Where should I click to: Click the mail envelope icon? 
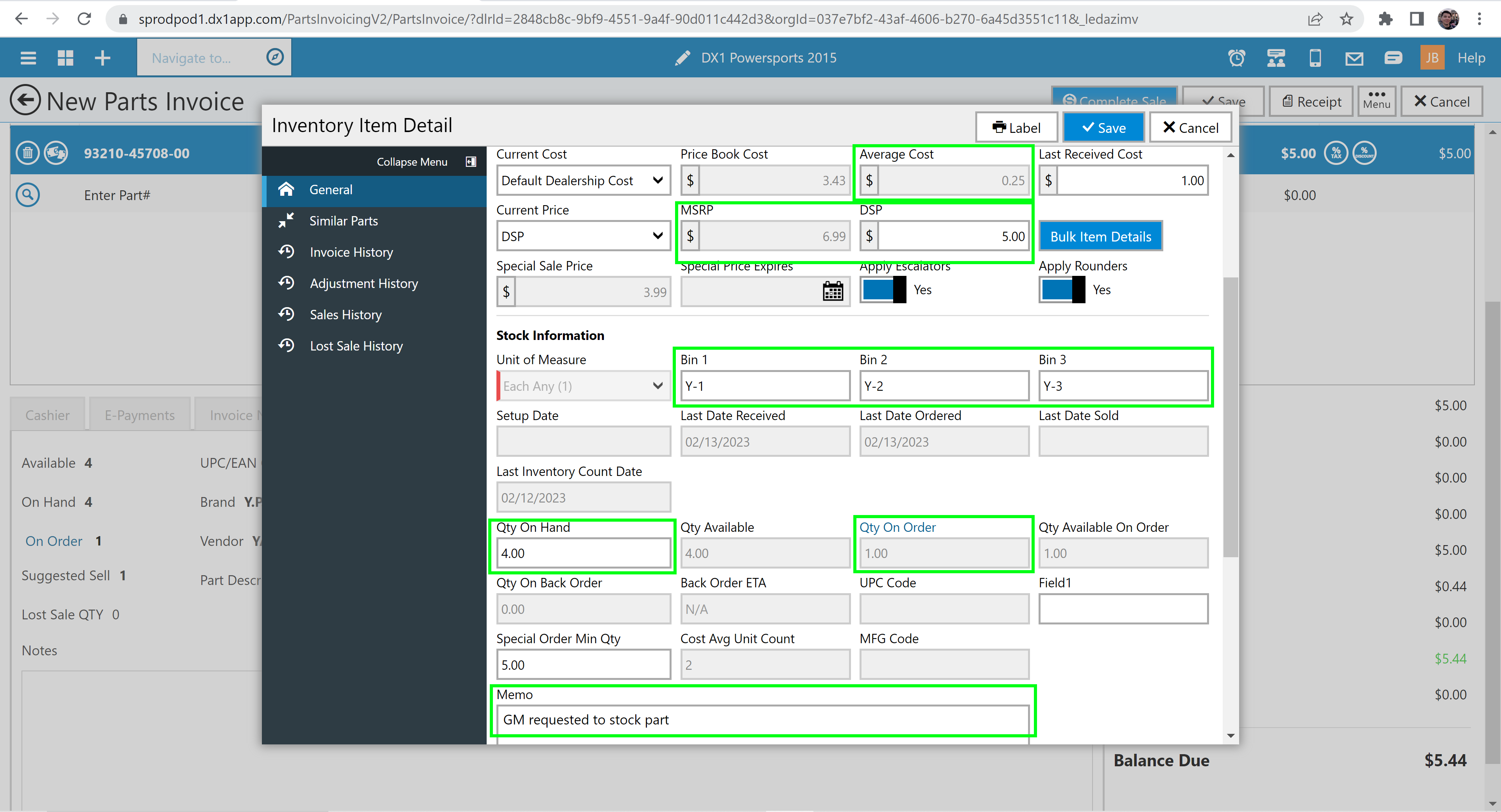[x=1354, y=58]
